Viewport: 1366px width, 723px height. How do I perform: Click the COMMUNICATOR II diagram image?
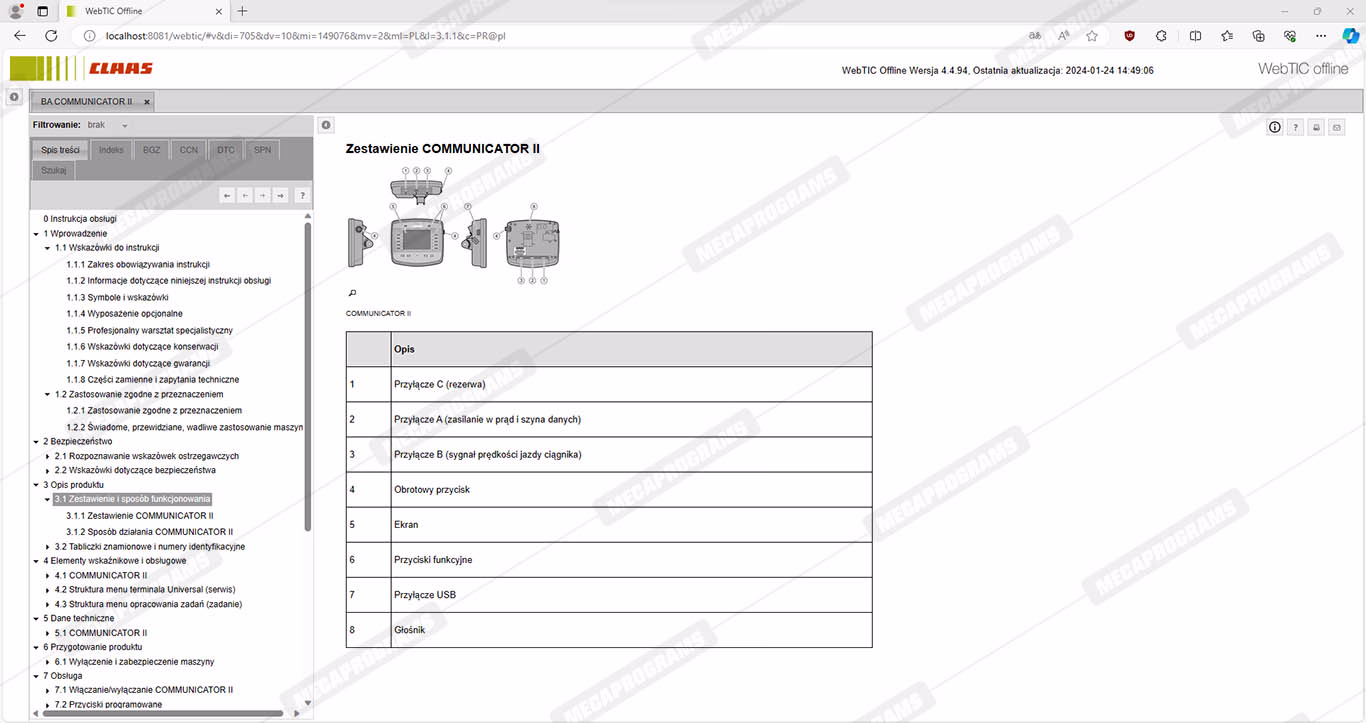point(454,226)
